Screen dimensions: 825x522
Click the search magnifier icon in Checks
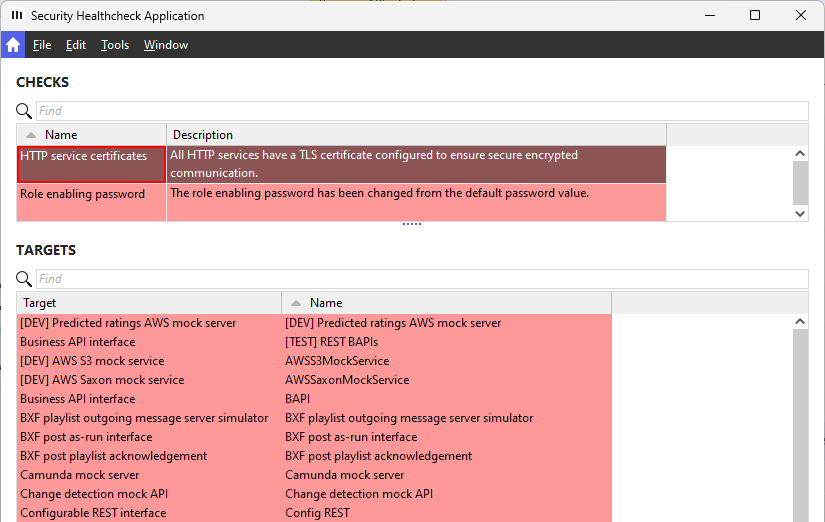[24, 111]
